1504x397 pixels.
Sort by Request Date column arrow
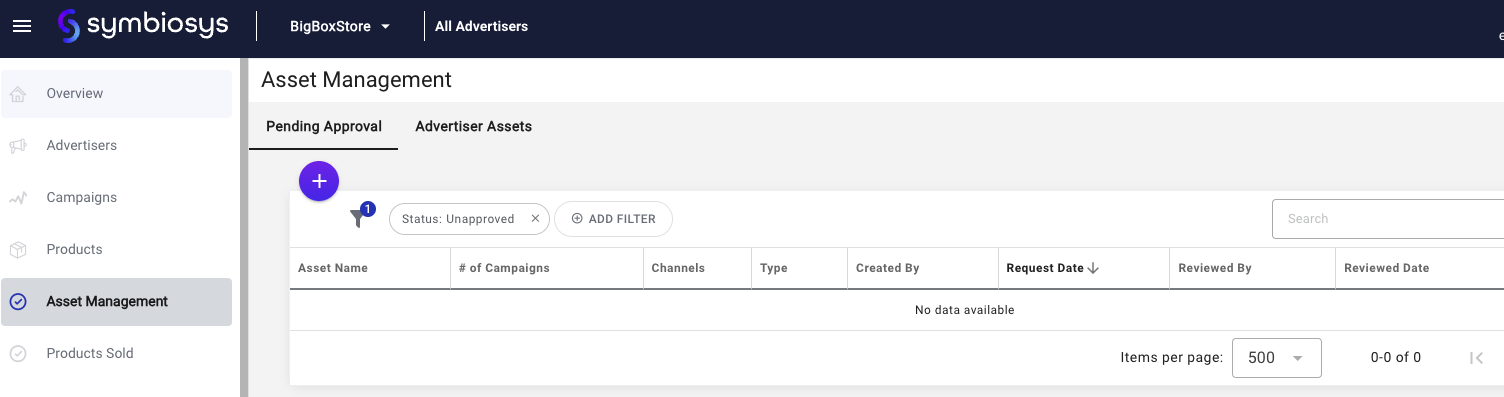pos(1093,268)
